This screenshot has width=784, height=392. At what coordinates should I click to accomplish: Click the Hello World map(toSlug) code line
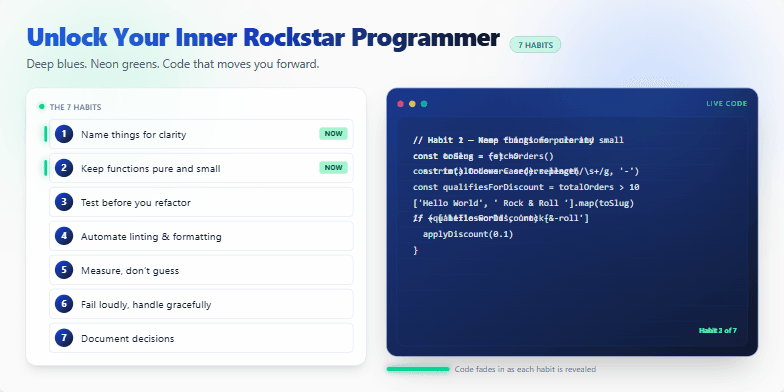(x=524, y=204)
